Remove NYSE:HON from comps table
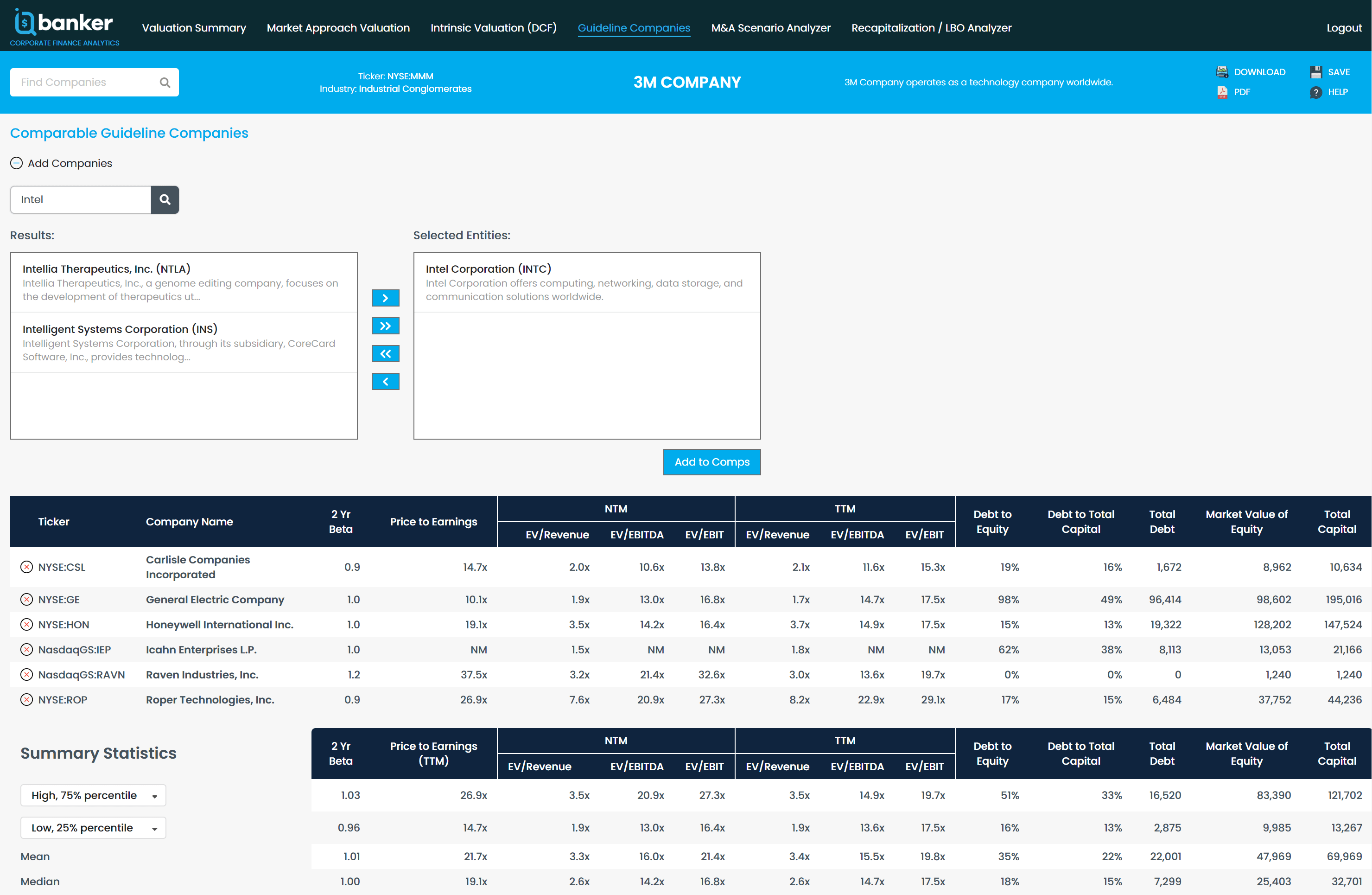Viewport: 1372px width, 895px height. [x=26, y=625]
